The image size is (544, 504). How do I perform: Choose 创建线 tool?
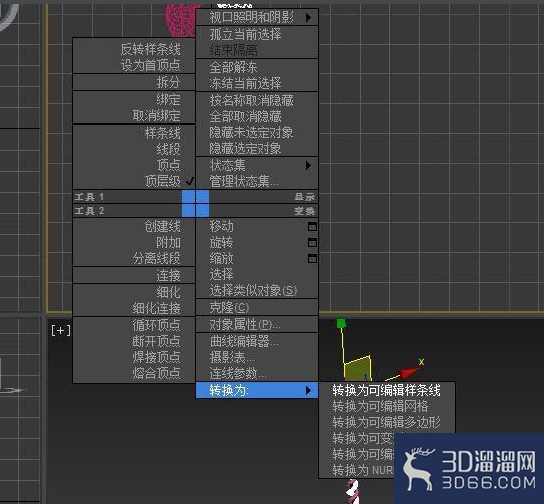coord(134,226)
